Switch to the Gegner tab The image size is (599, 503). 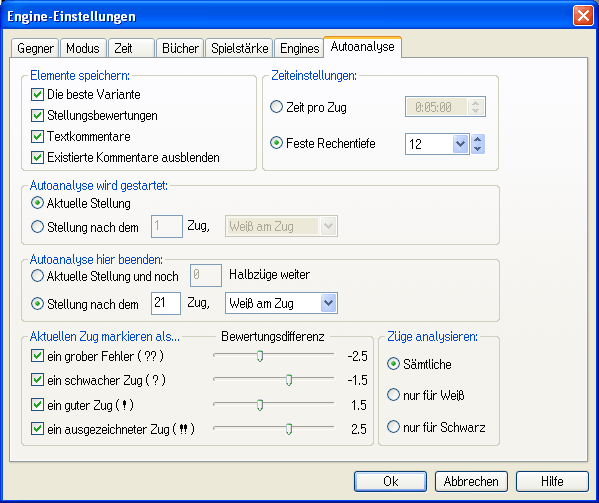35,48
